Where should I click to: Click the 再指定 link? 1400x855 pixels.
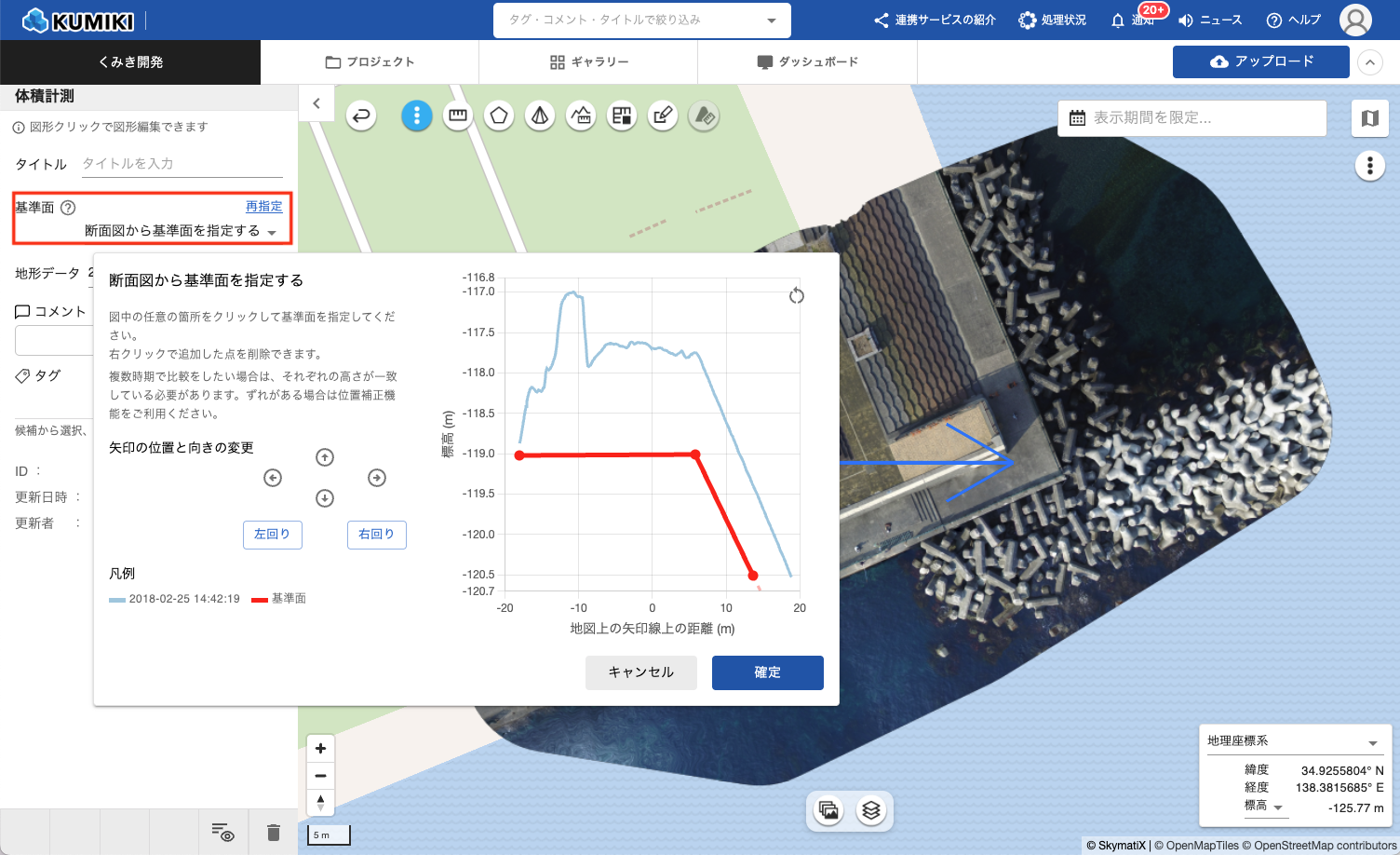tap(263, 207)
